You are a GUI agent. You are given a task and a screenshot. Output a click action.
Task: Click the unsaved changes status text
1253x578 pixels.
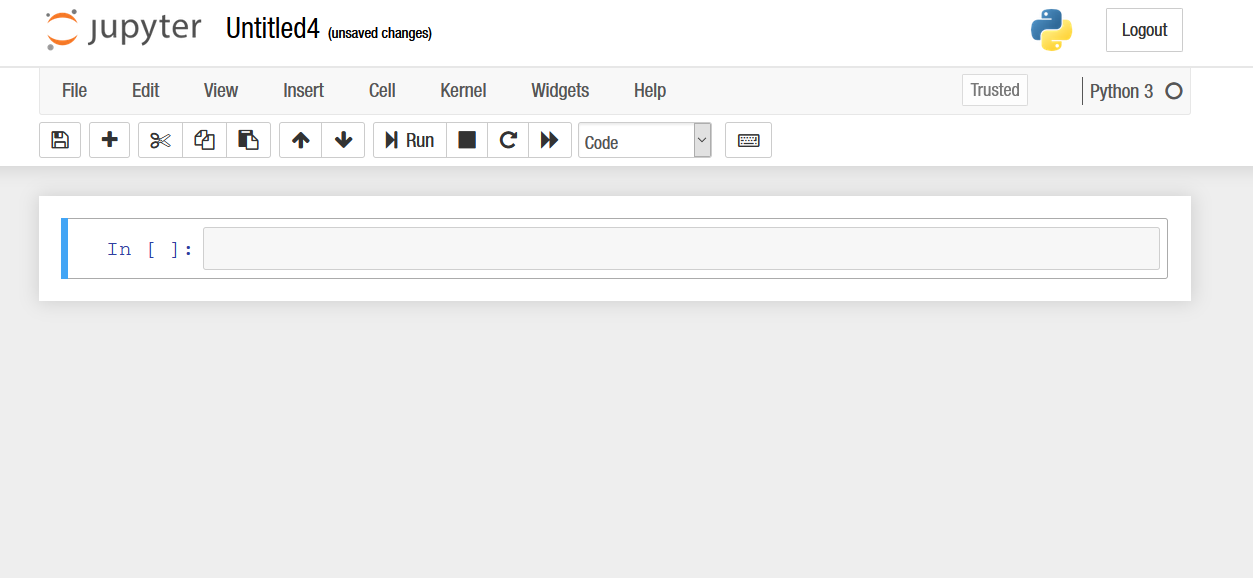(x=380, y=33)
